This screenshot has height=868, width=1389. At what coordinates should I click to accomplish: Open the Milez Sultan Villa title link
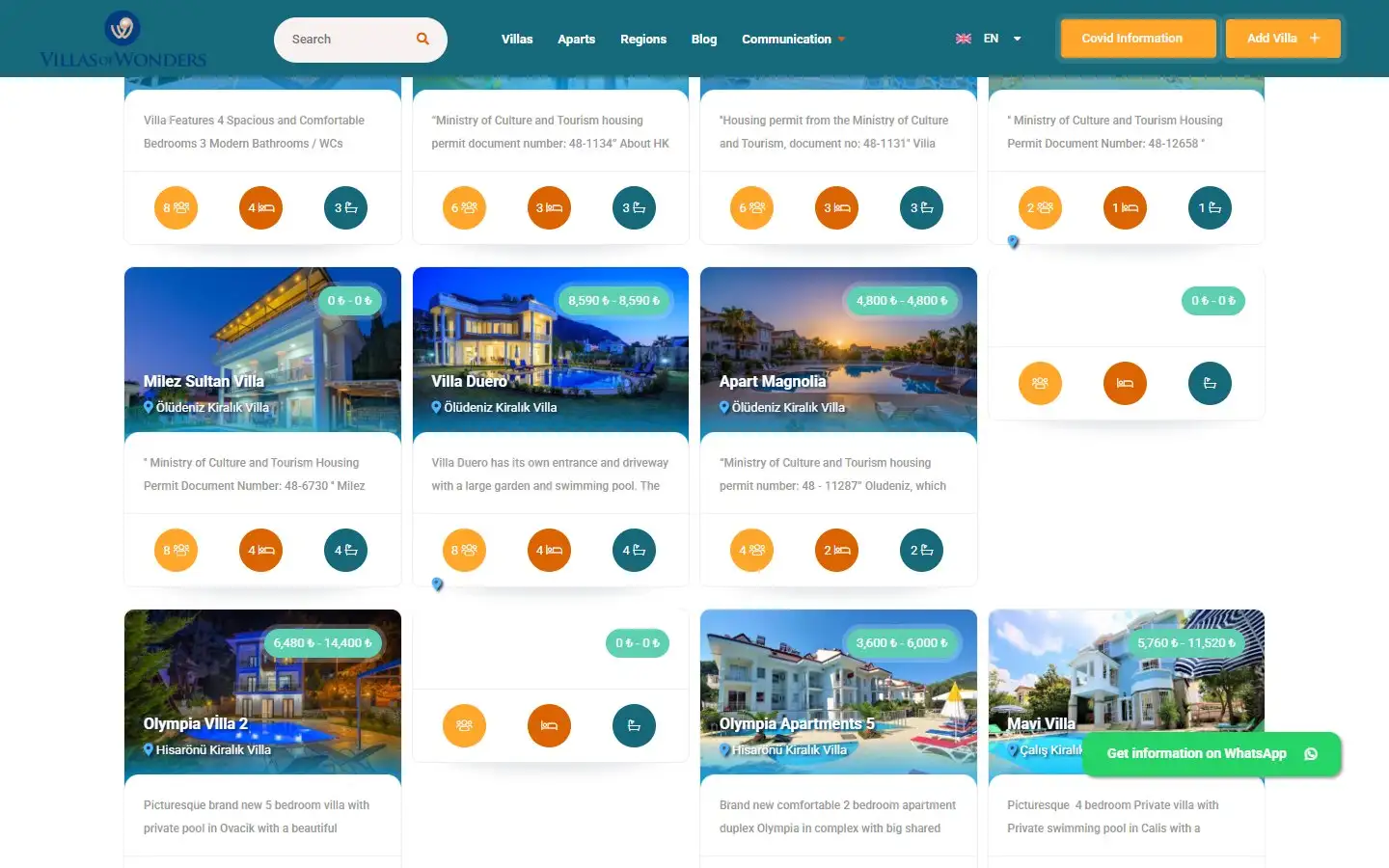click(204, 382)
